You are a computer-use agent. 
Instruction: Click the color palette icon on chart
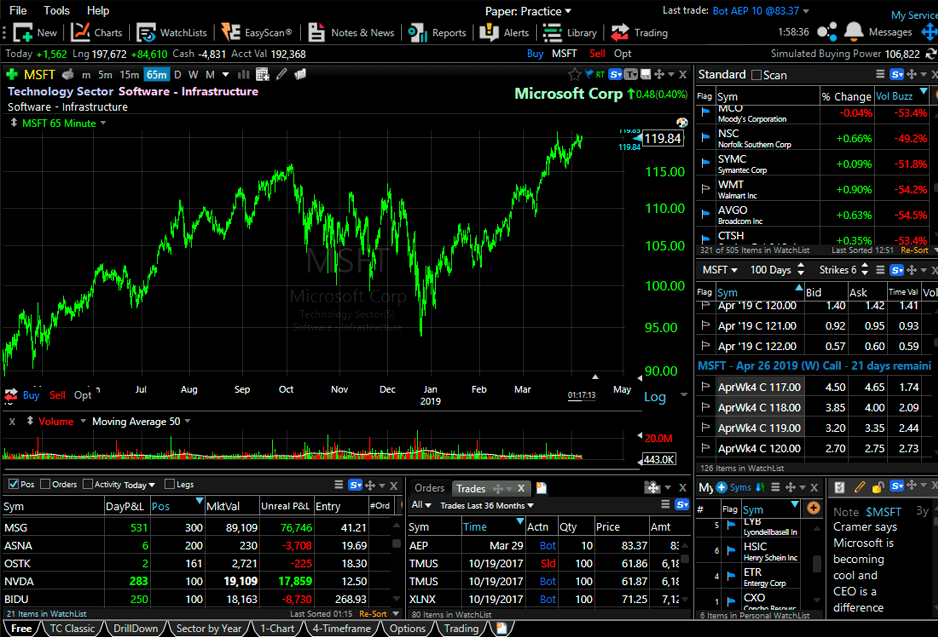pyautogui.click(x=682, y=122)
